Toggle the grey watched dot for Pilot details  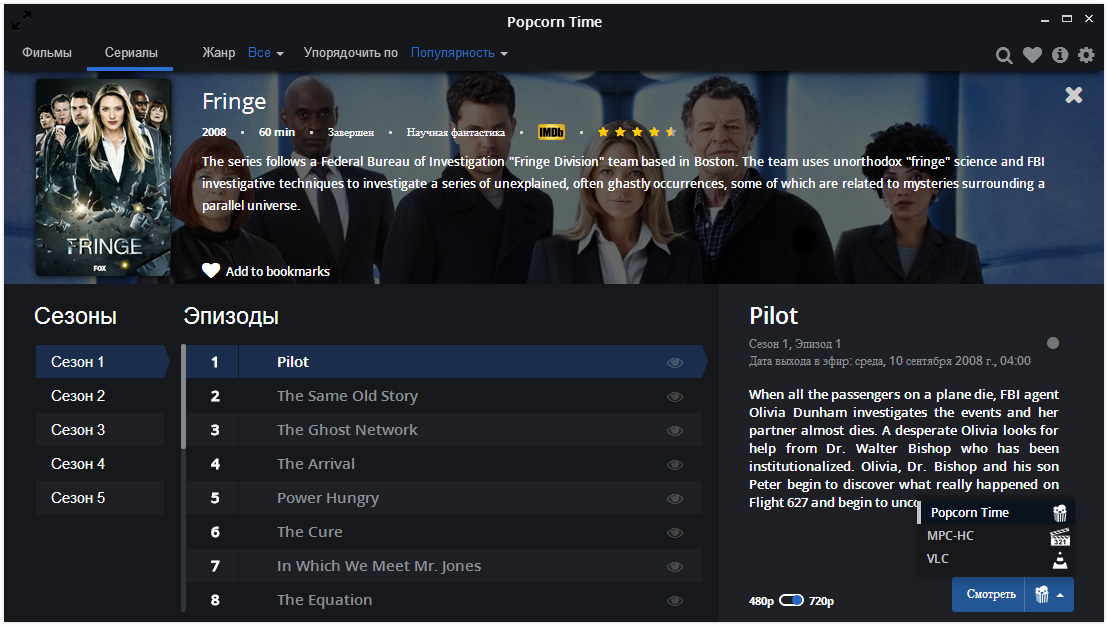point(1053,343)
